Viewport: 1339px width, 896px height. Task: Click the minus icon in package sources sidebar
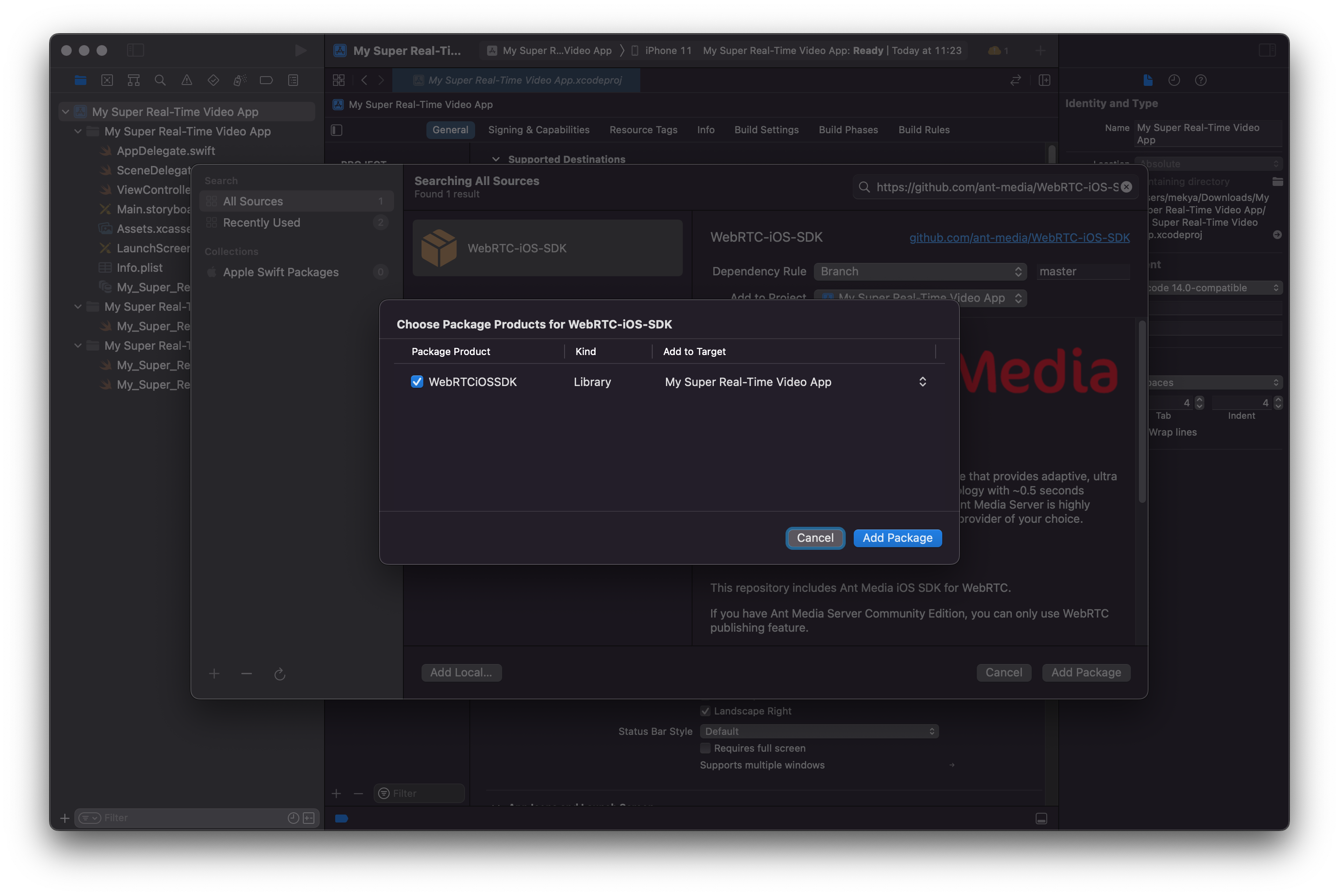tap(246, 674)
